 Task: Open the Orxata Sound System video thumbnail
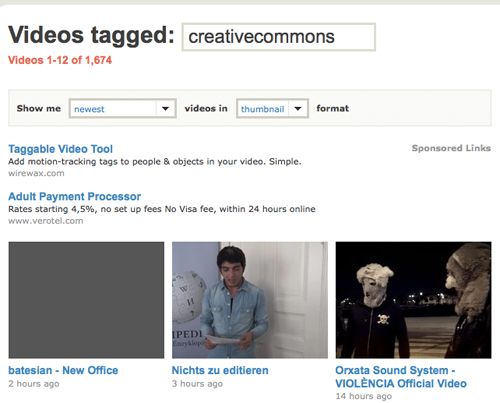(413, 300)
